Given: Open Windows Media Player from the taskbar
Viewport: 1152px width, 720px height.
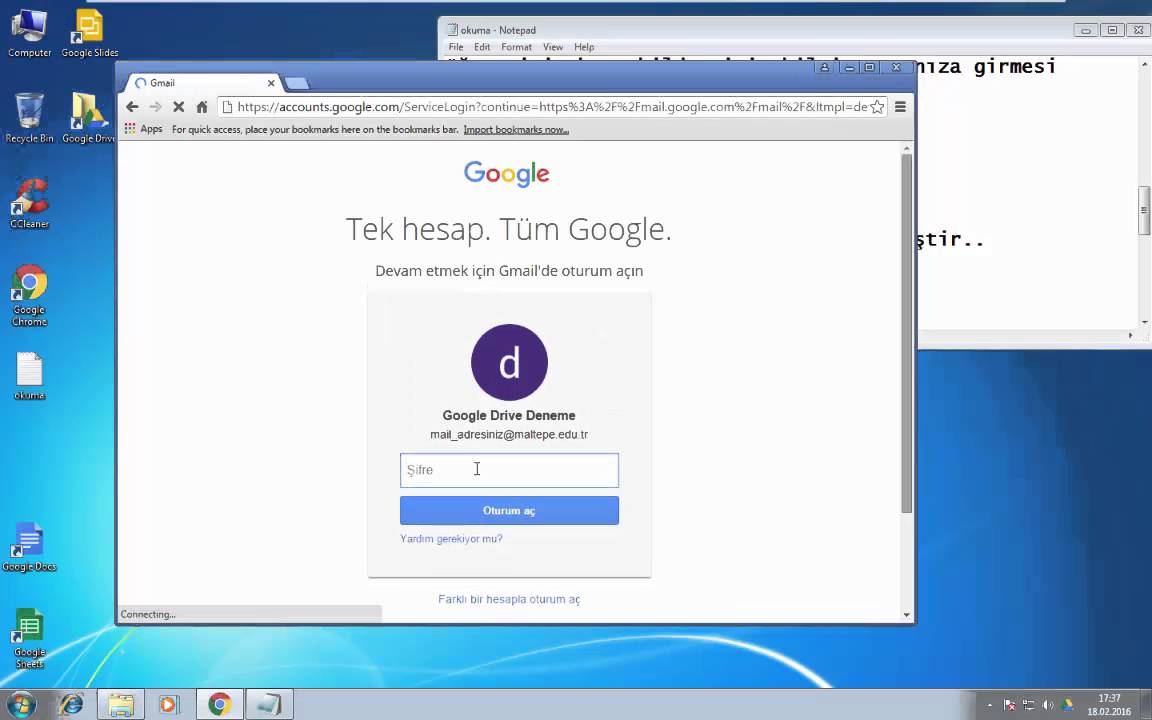Looking at the screenshot, I should [x=169, y=705].
